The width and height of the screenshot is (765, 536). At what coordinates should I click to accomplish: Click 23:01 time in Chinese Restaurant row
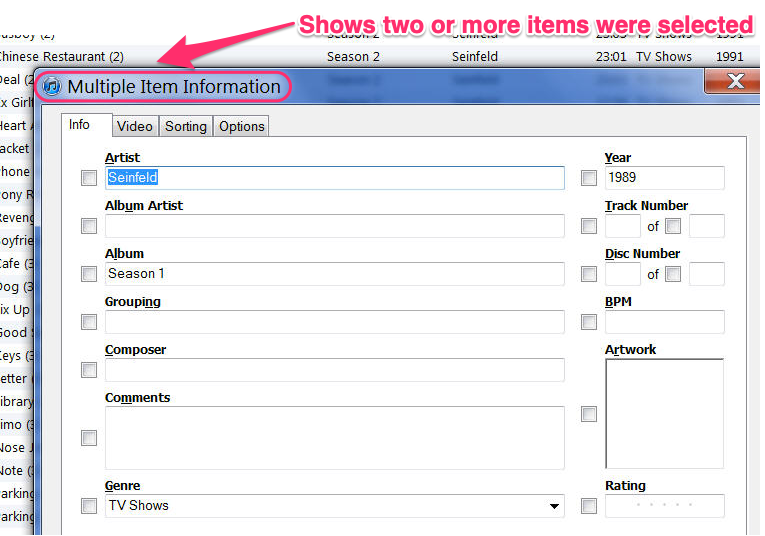(x=611, y=57)
